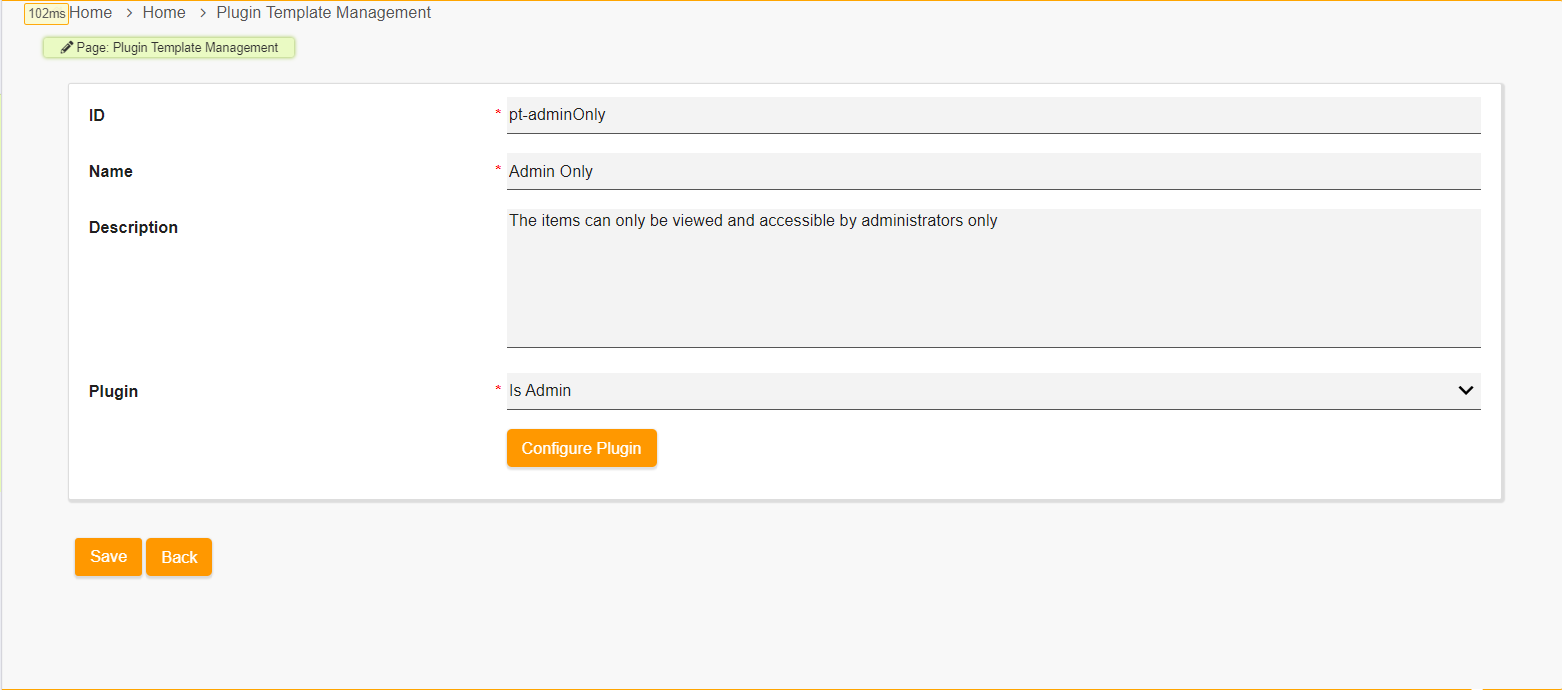This screenshot has width=1562, height=690.
Task: Select the Plugin Template Management breadcrumb
Action: point(324,13)
